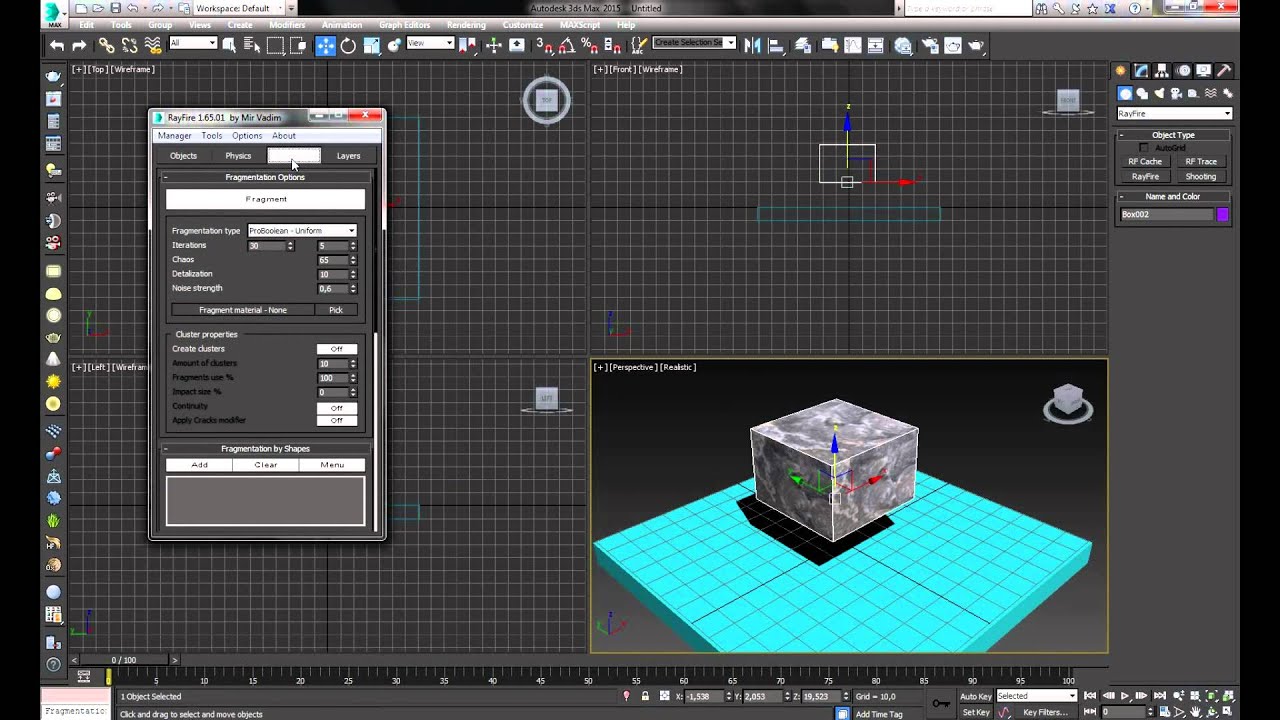Open the Rendering menu
Viewport: 1280px width, 720px height.
point(466,24)
